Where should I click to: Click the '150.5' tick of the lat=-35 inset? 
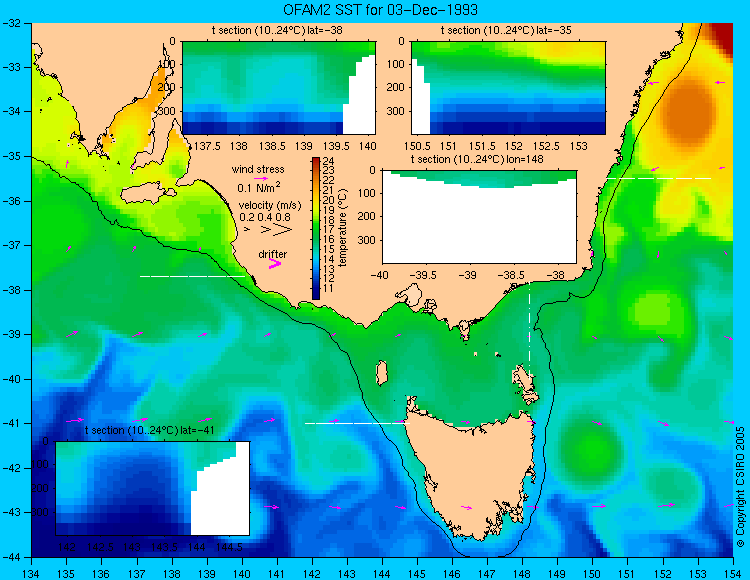[x=418, y=146]
